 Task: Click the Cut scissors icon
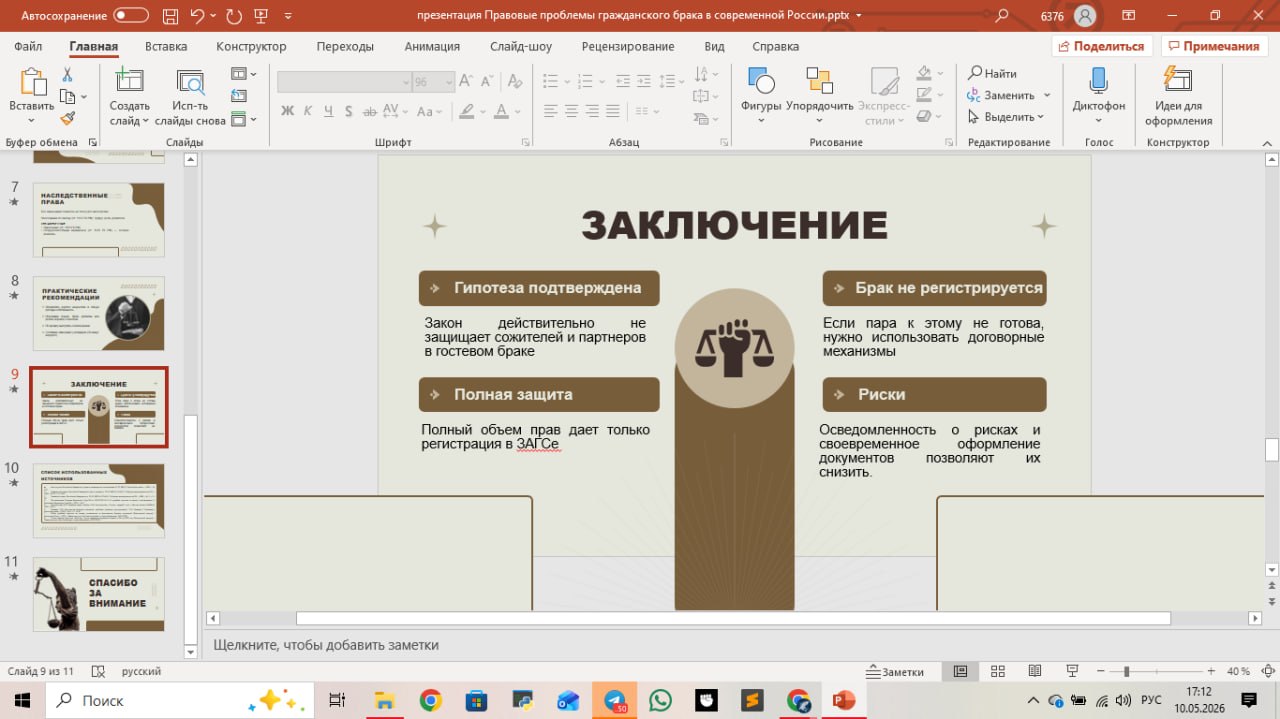click(x=67, y=75)
